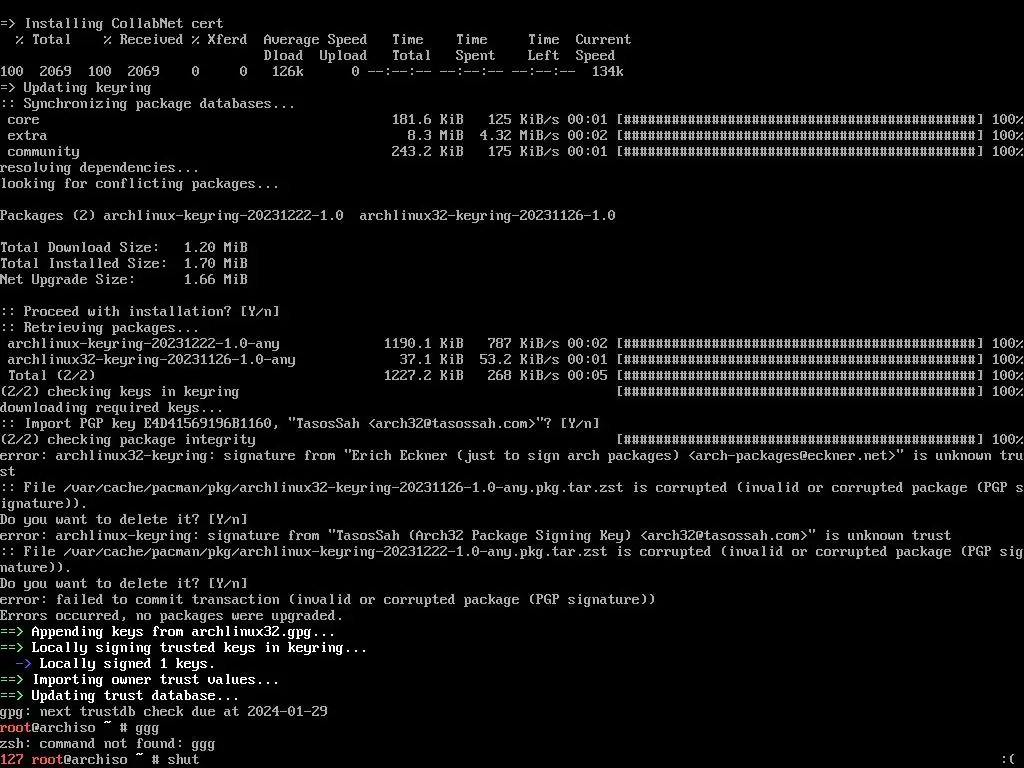The height and width of the screenshot is (768, 1024).
Task: Click the extra download progress bar
Action: 800,136
